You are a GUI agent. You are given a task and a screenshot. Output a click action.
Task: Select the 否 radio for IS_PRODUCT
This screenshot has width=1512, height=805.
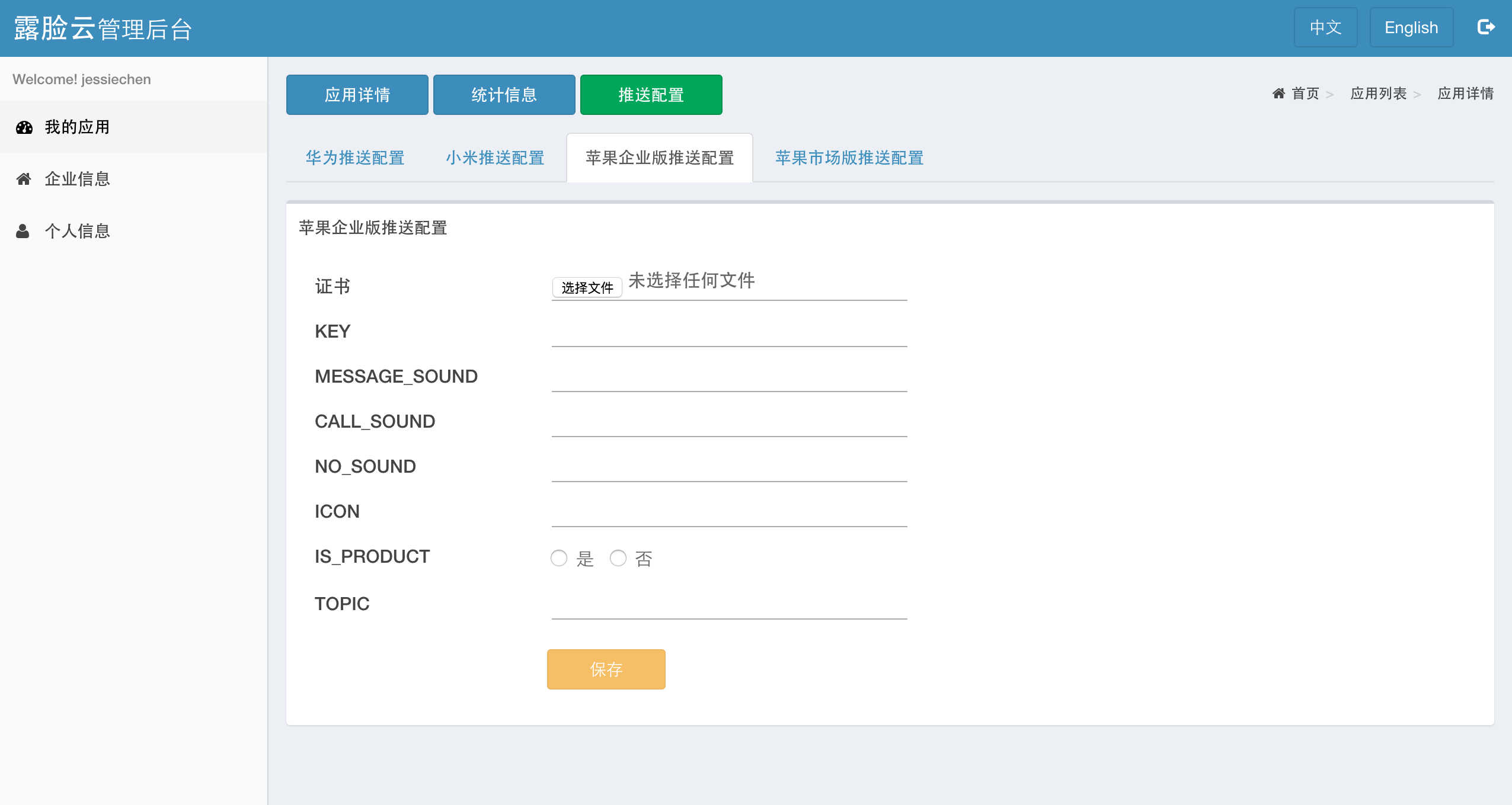coord(618,558)
